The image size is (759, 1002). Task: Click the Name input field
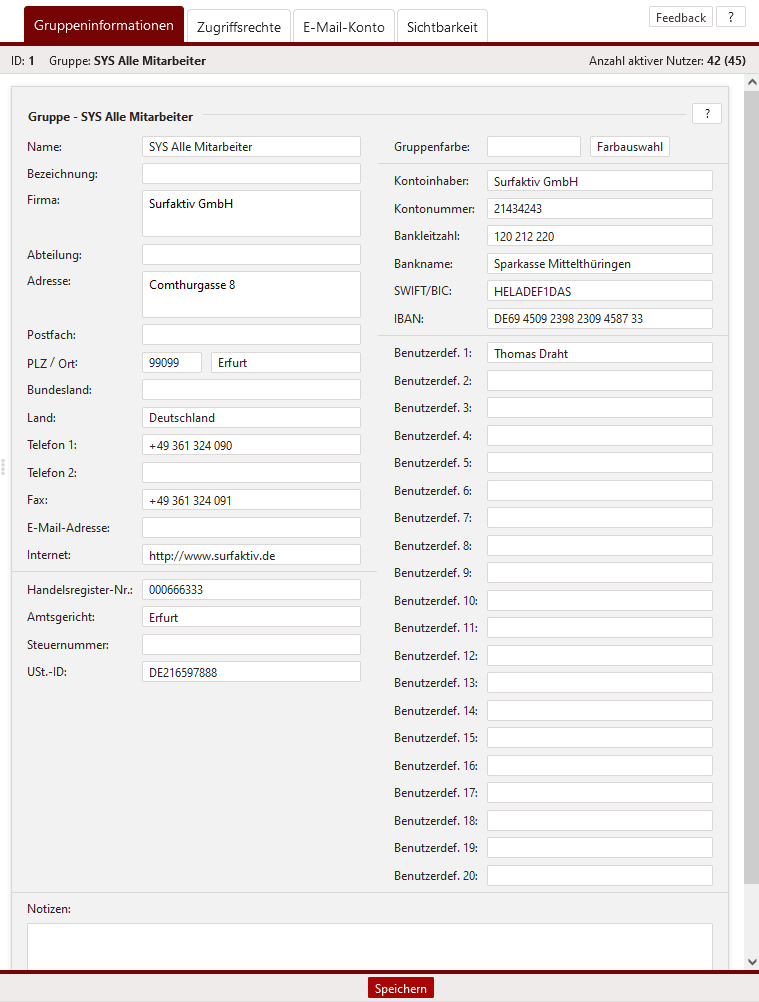tap(251, 147)
